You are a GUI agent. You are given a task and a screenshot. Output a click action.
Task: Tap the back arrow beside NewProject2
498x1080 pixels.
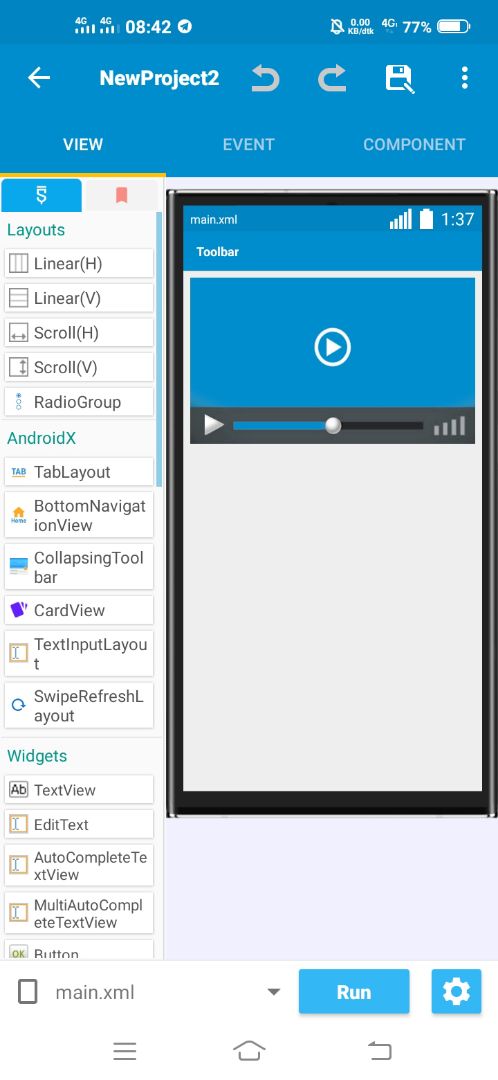39,78
